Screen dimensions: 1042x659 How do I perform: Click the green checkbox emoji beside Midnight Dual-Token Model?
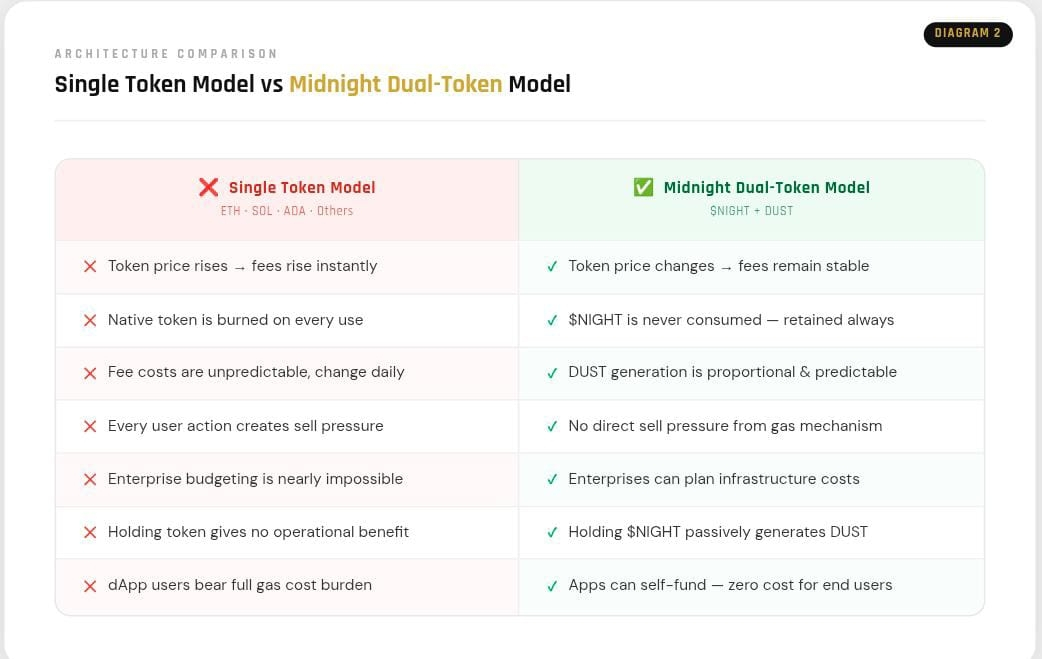[643, 187]
